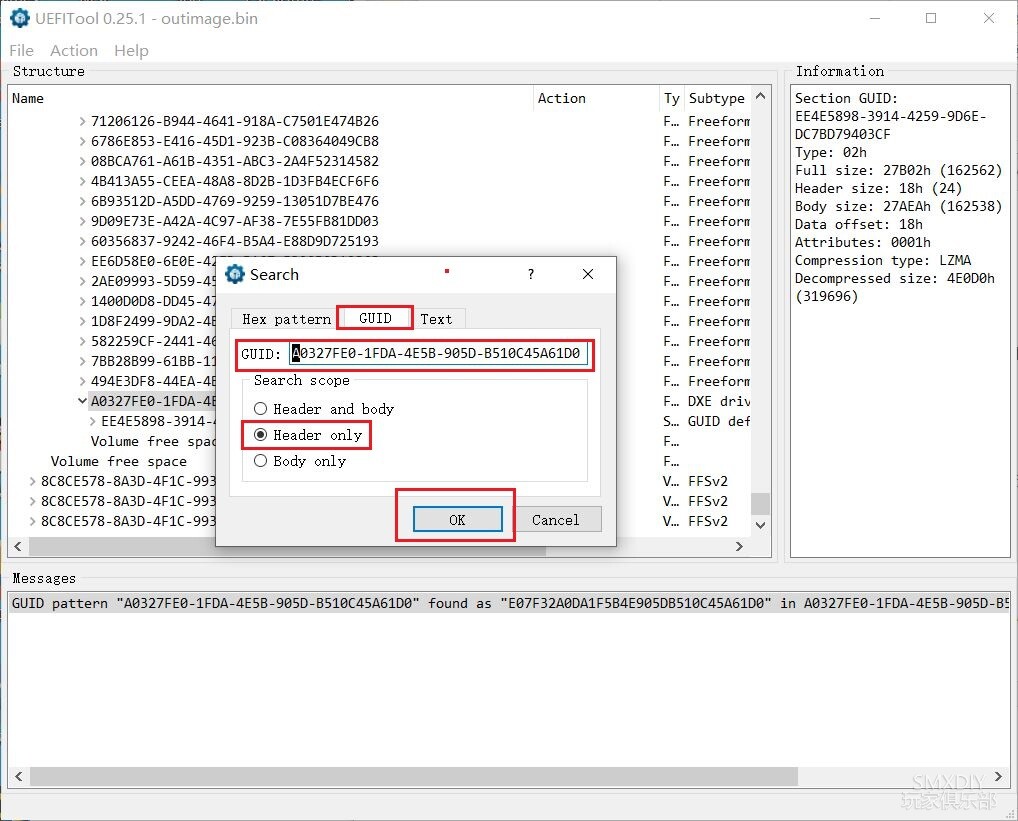The height and width of the screenshot is (821, 1018).
Task: Click the Search dialog help question mark
Action: 531,274
